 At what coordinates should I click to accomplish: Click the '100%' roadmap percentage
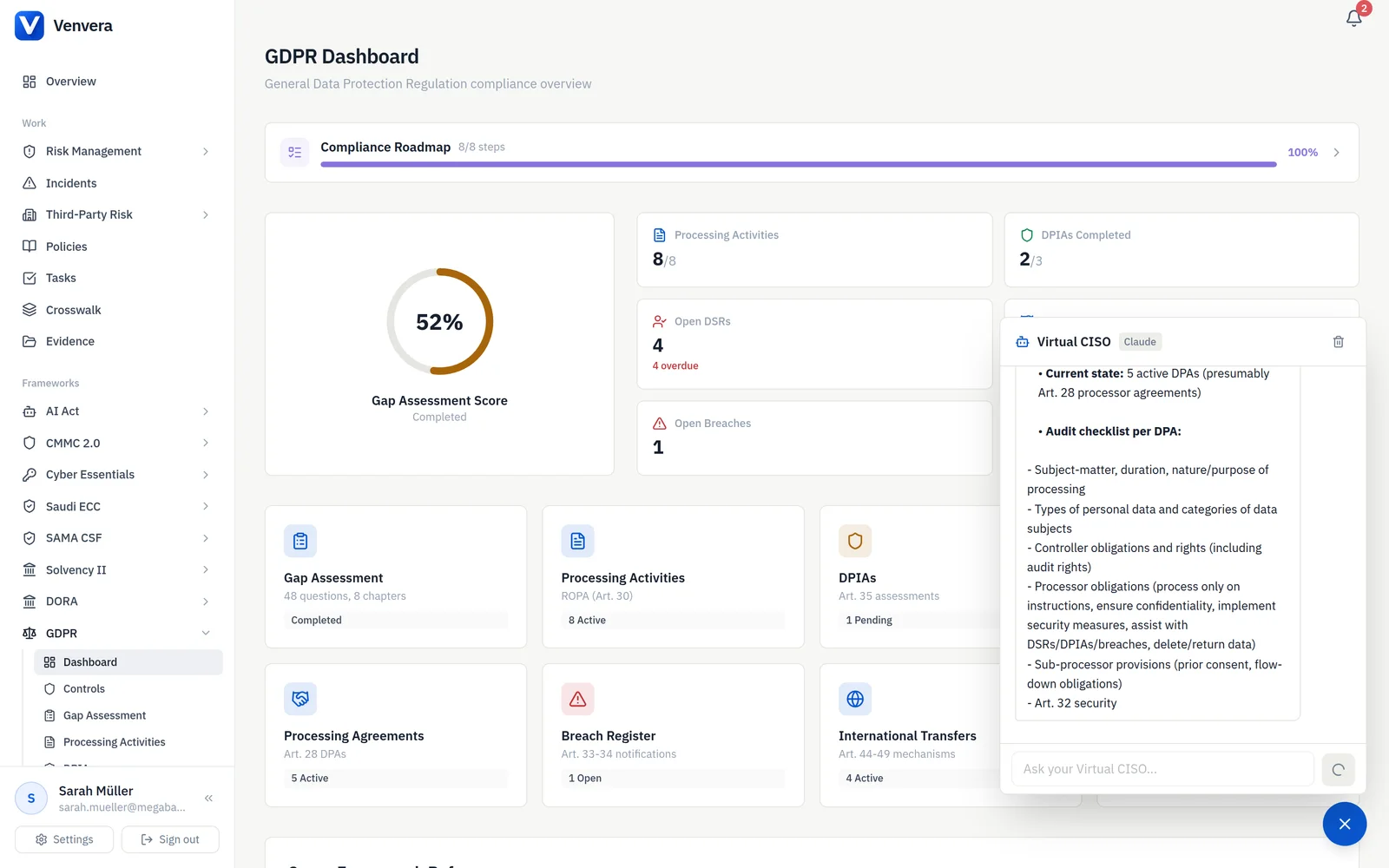(1302, 152)
